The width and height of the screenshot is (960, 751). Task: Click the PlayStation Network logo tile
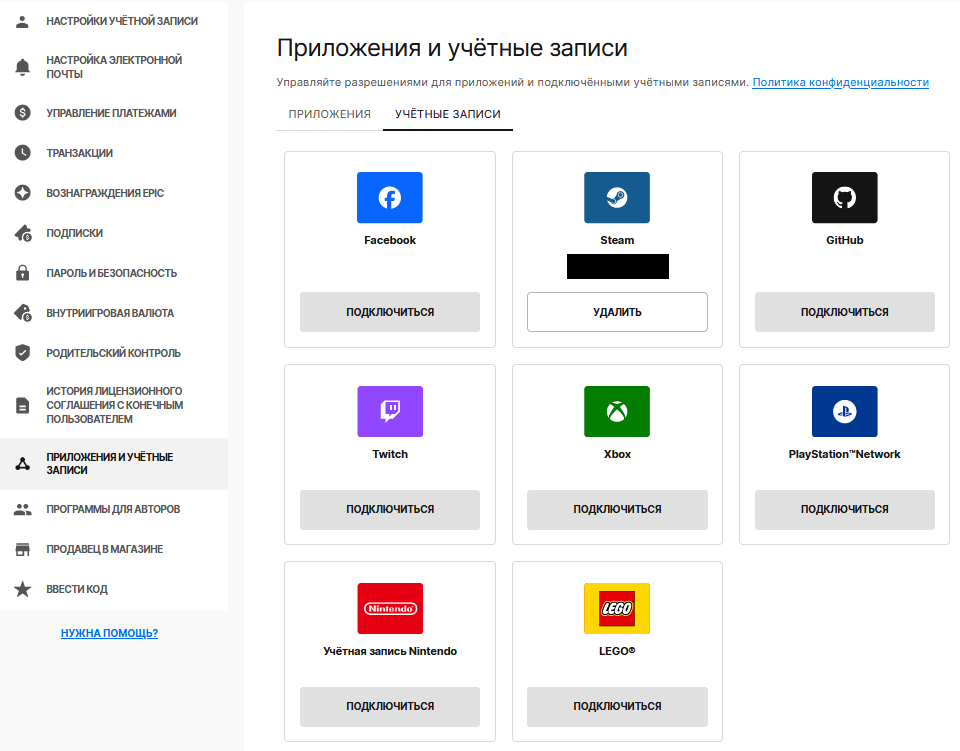click(845, 411)
